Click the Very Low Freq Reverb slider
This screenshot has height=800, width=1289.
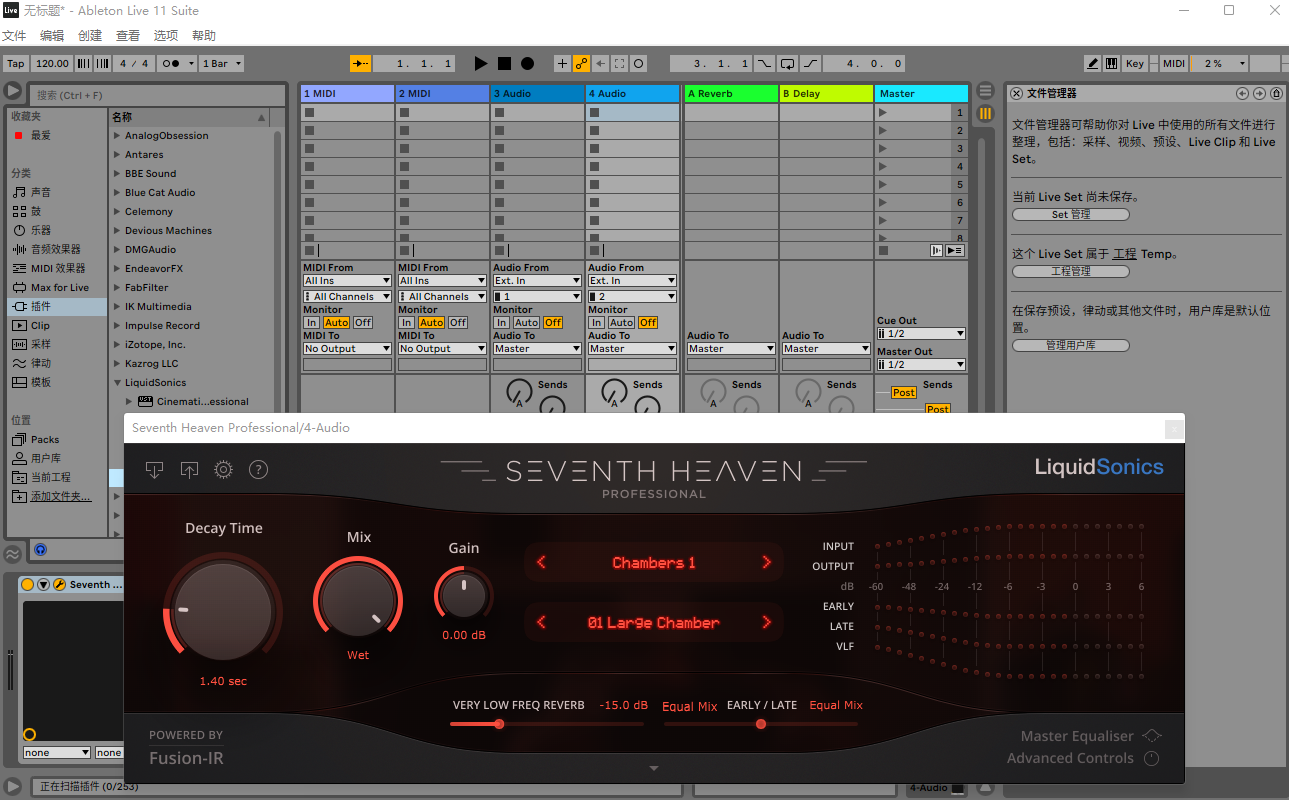(x=547, y=724)
